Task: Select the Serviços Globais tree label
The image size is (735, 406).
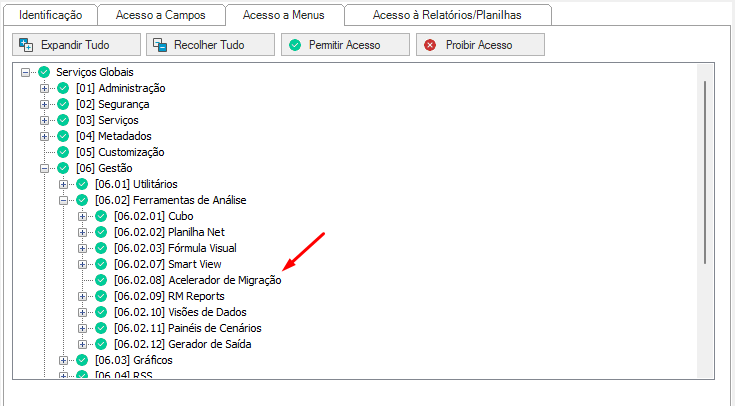Action: pyautogui.click(x=95, y=72)
